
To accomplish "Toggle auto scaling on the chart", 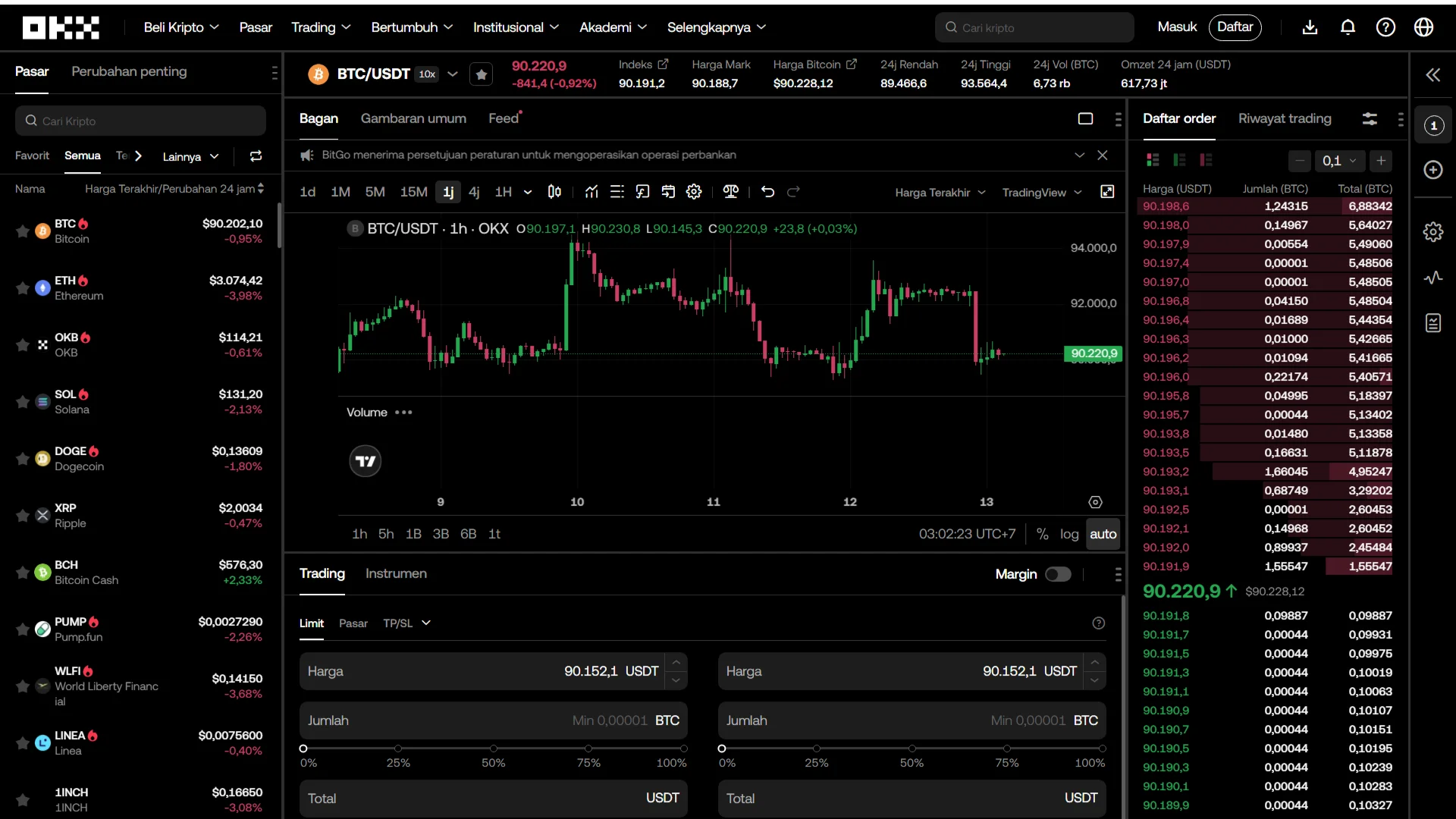I will [x=1103, y=534].
